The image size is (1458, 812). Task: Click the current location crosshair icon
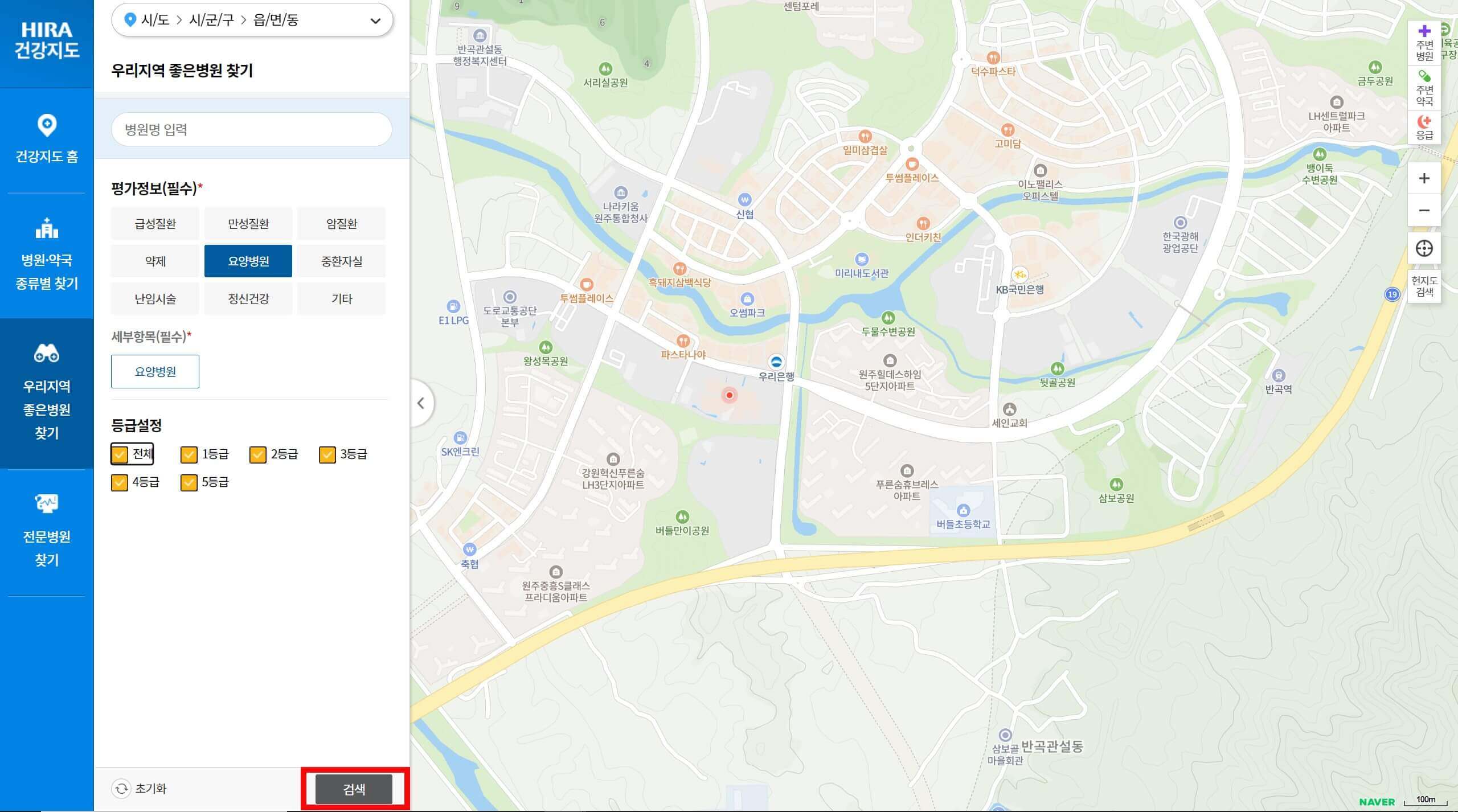click(x=1424, y=248)
